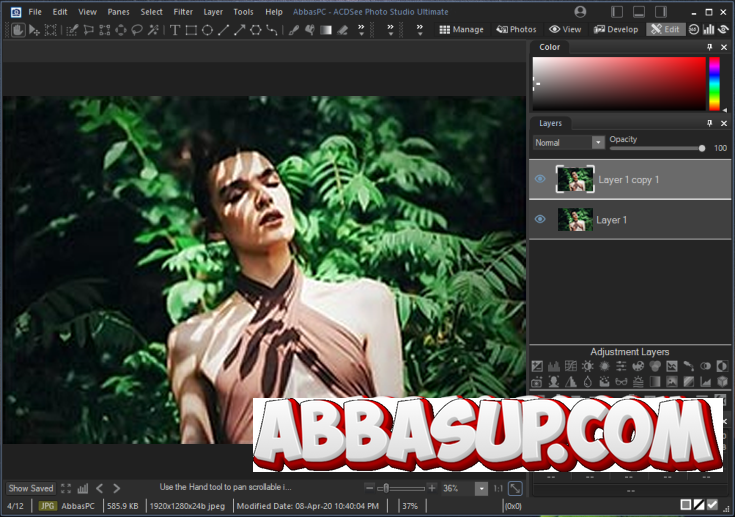Adjust the layer Opacity slider

pos(657,148)
